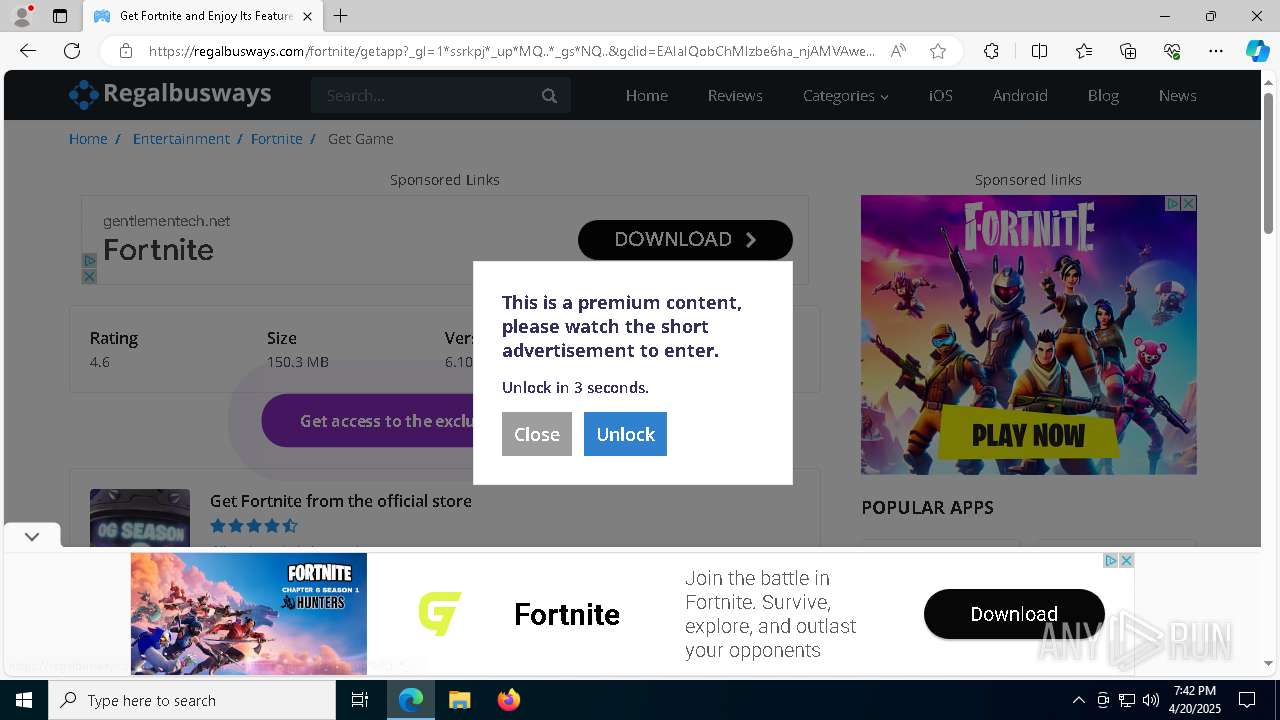The height and width of the screenshot is (720, 1280).
Task: Click Get Fortnite from the official store
Action: pos(340,501)
